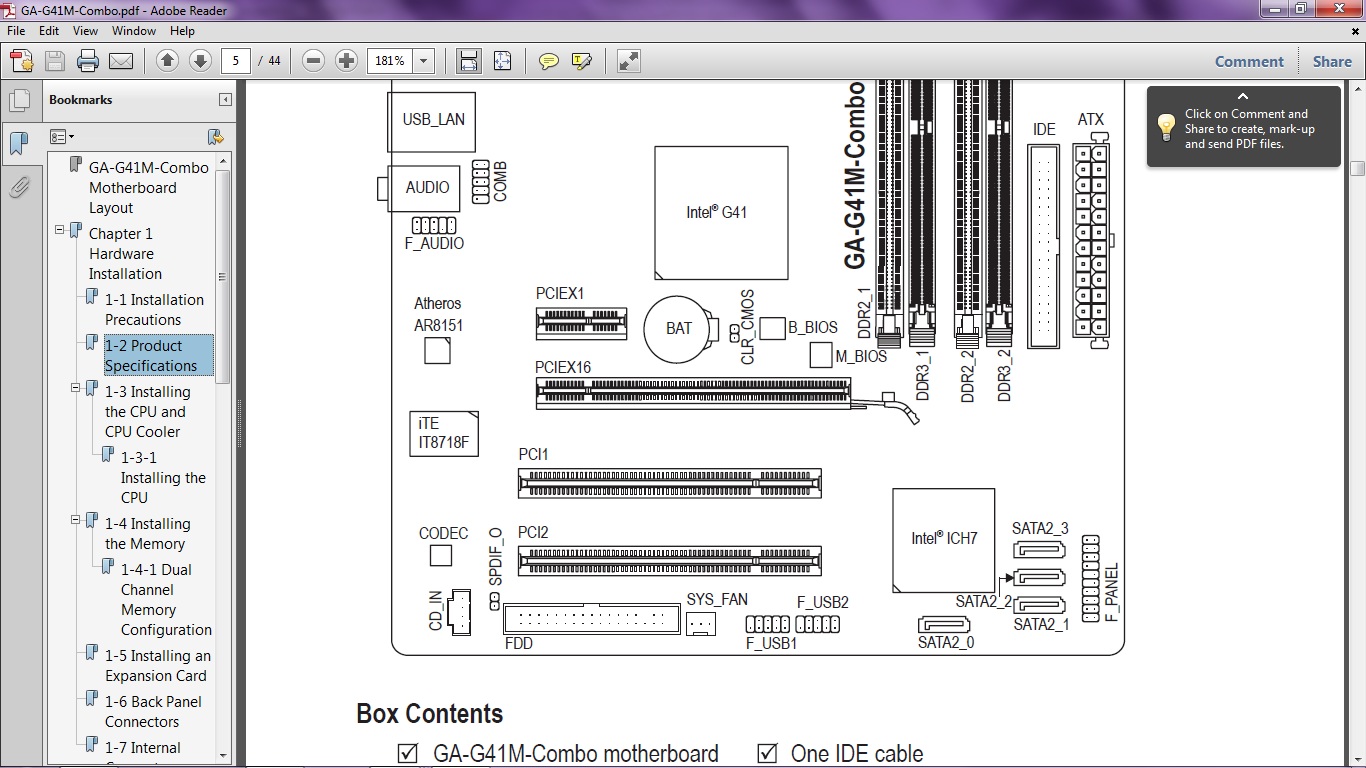Viewport: 1366px width, 768px height.
Task: Go to next page arrow
Action: (200, 61)
